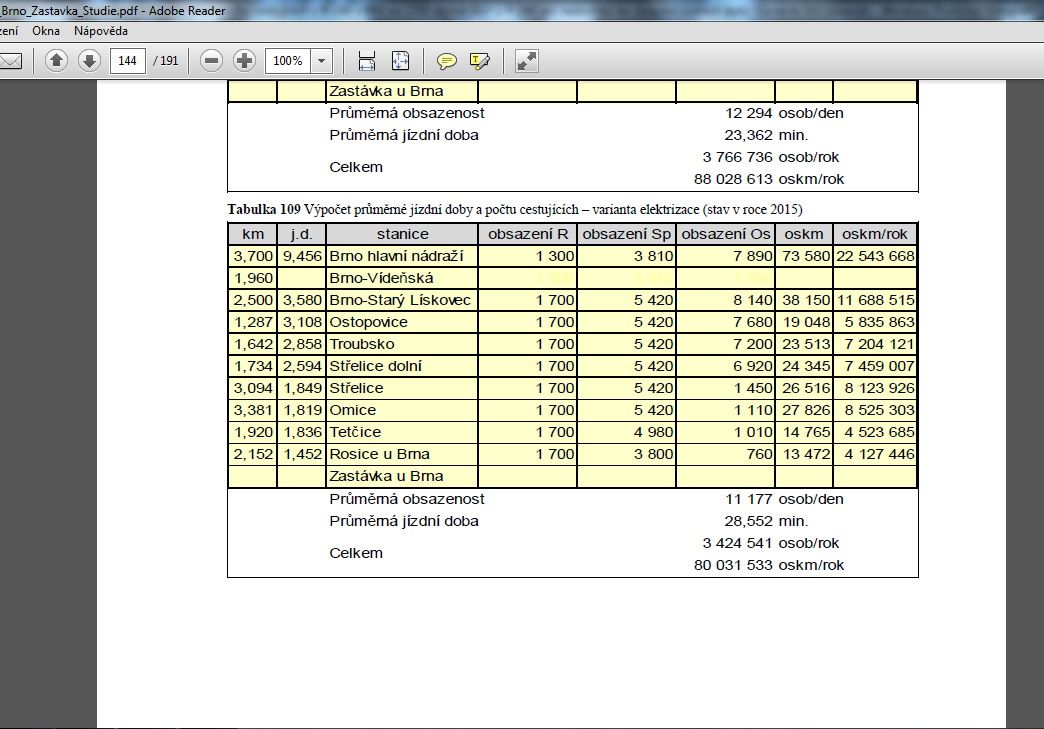Add a sticky note comment
1044x729 pixels.
(x=446, y=61)
